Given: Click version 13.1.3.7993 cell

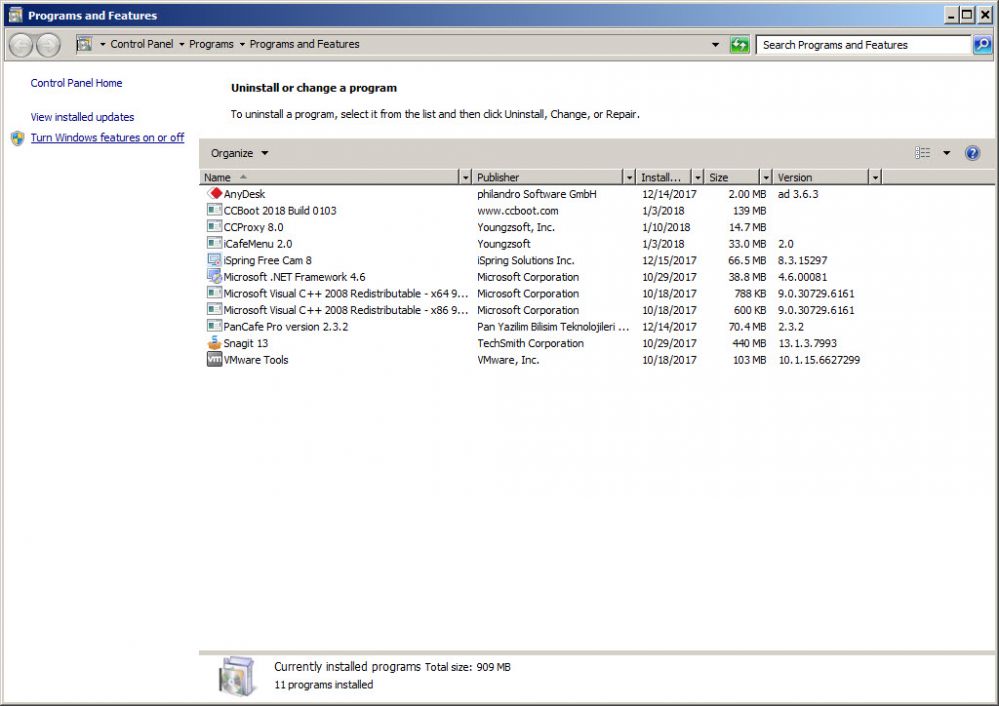Looking at the screenshot, I should pos(807,343).
